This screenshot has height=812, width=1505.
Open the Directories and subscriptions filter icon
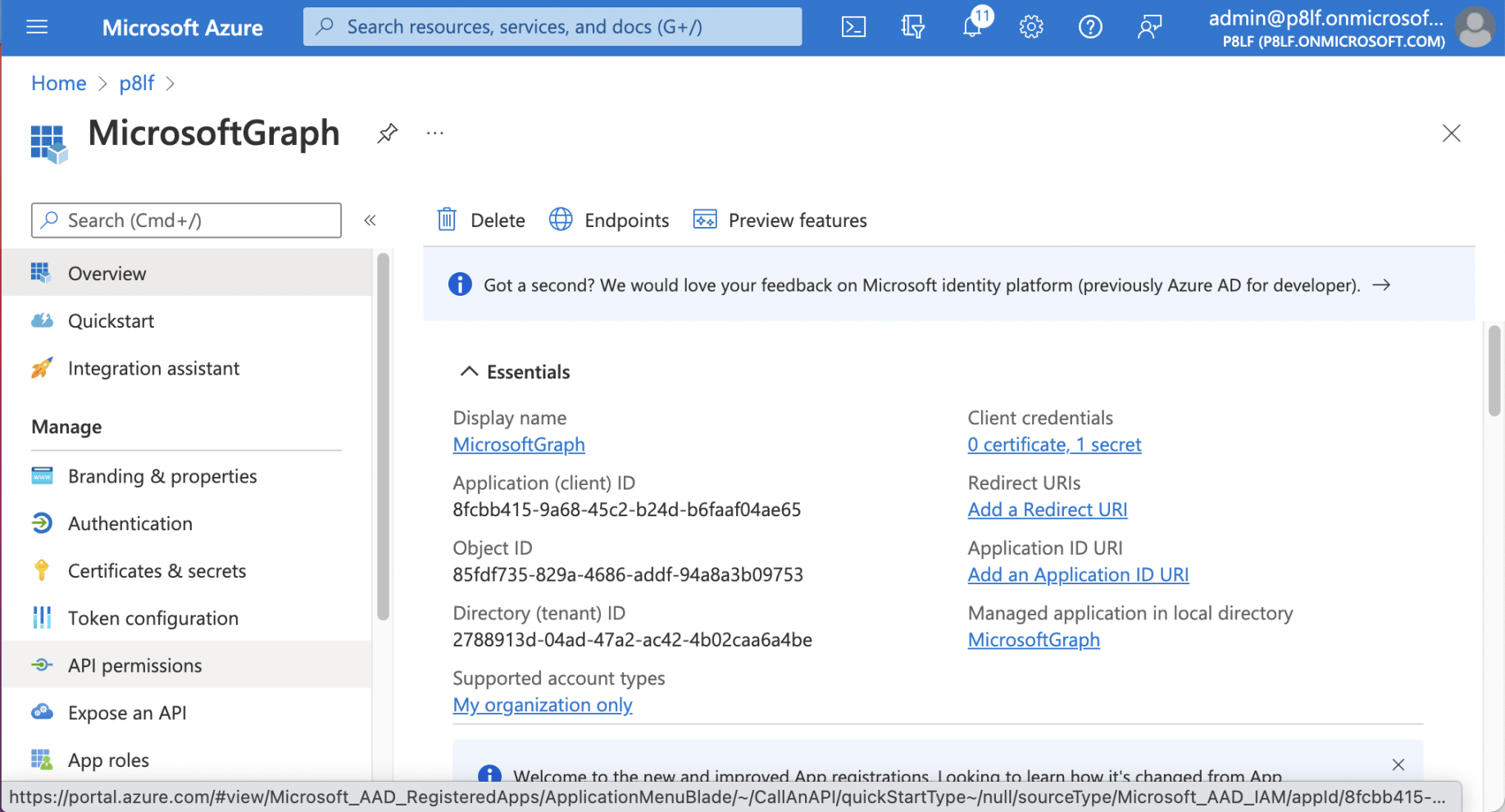pos(912,27)
